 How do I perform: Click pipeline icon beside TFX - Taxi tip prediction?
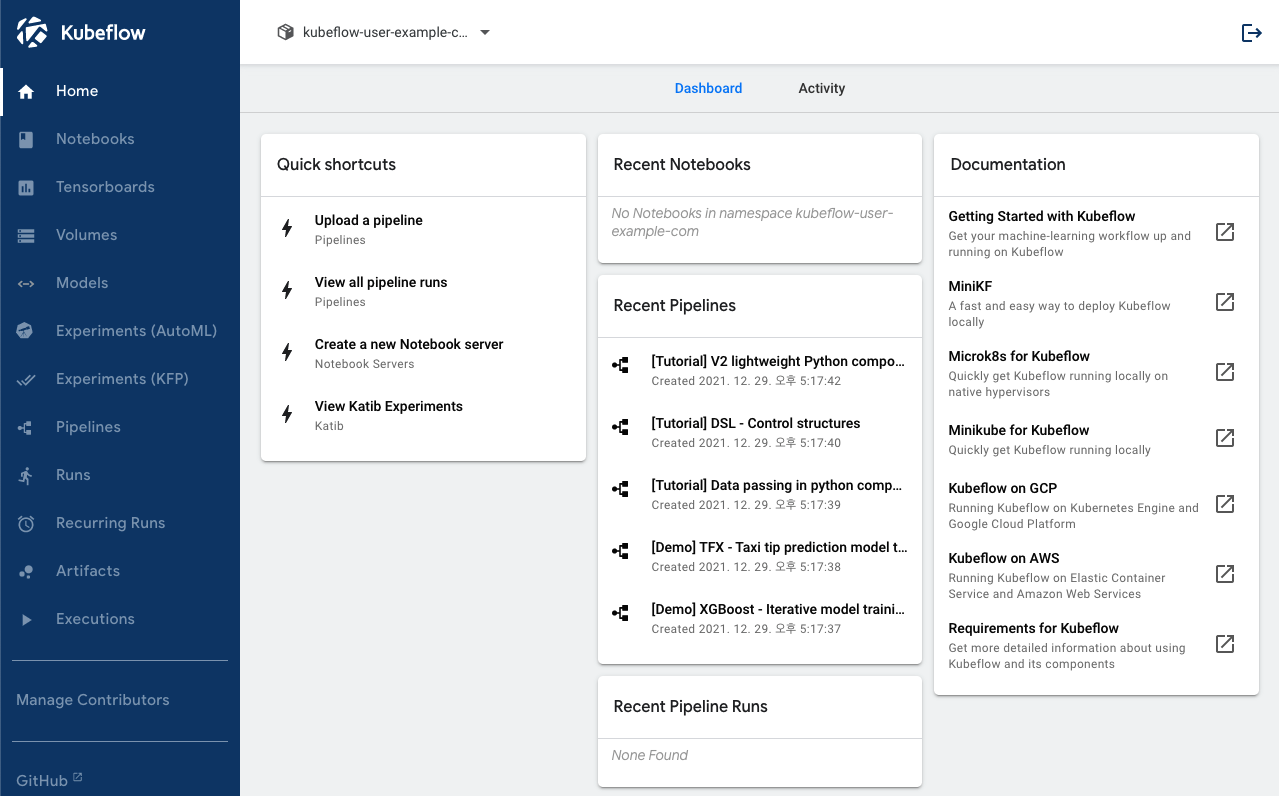pos(620,551)
